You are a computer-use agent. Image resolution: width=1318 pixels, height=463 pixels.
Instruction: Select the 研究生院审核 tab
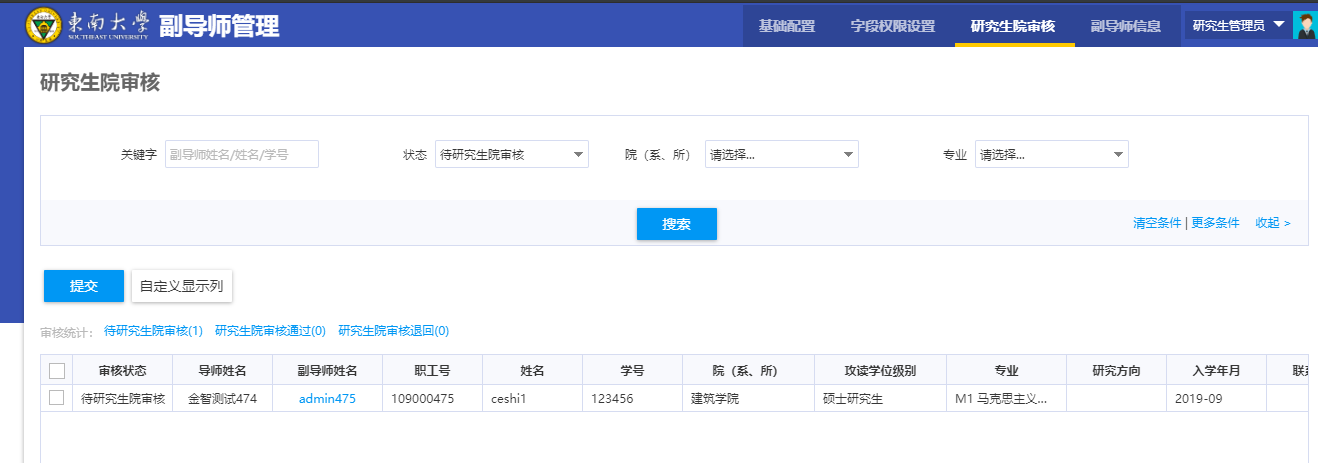coord(1012,26)
